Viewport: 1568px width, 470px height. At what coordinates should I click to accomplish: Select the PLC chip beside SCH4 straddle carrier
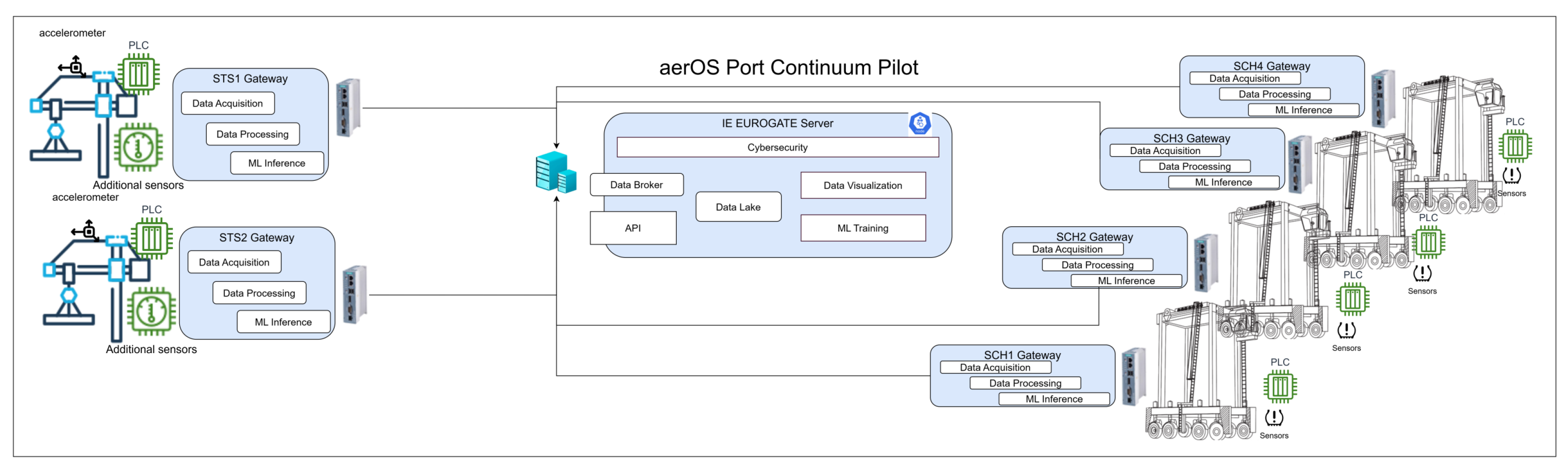1514,146
